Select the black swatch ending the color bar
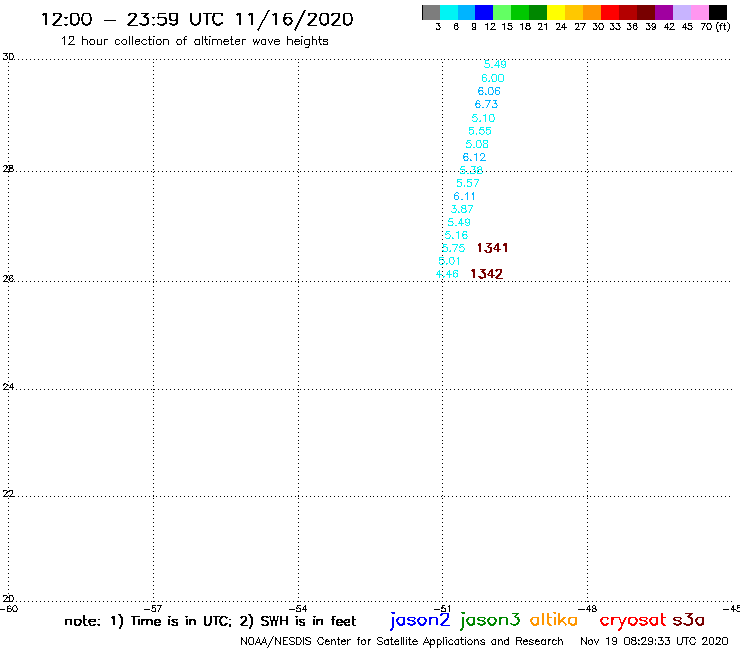The image size is (740, 650). coord(717,12)
